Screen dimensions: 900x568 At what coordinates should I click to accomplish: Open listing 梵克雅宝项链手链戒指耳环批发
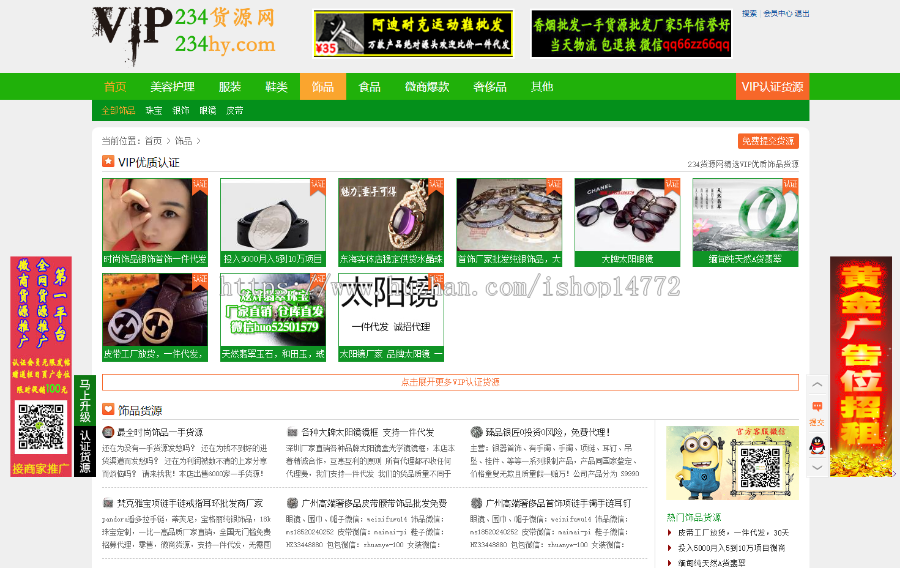pos(190,503)
